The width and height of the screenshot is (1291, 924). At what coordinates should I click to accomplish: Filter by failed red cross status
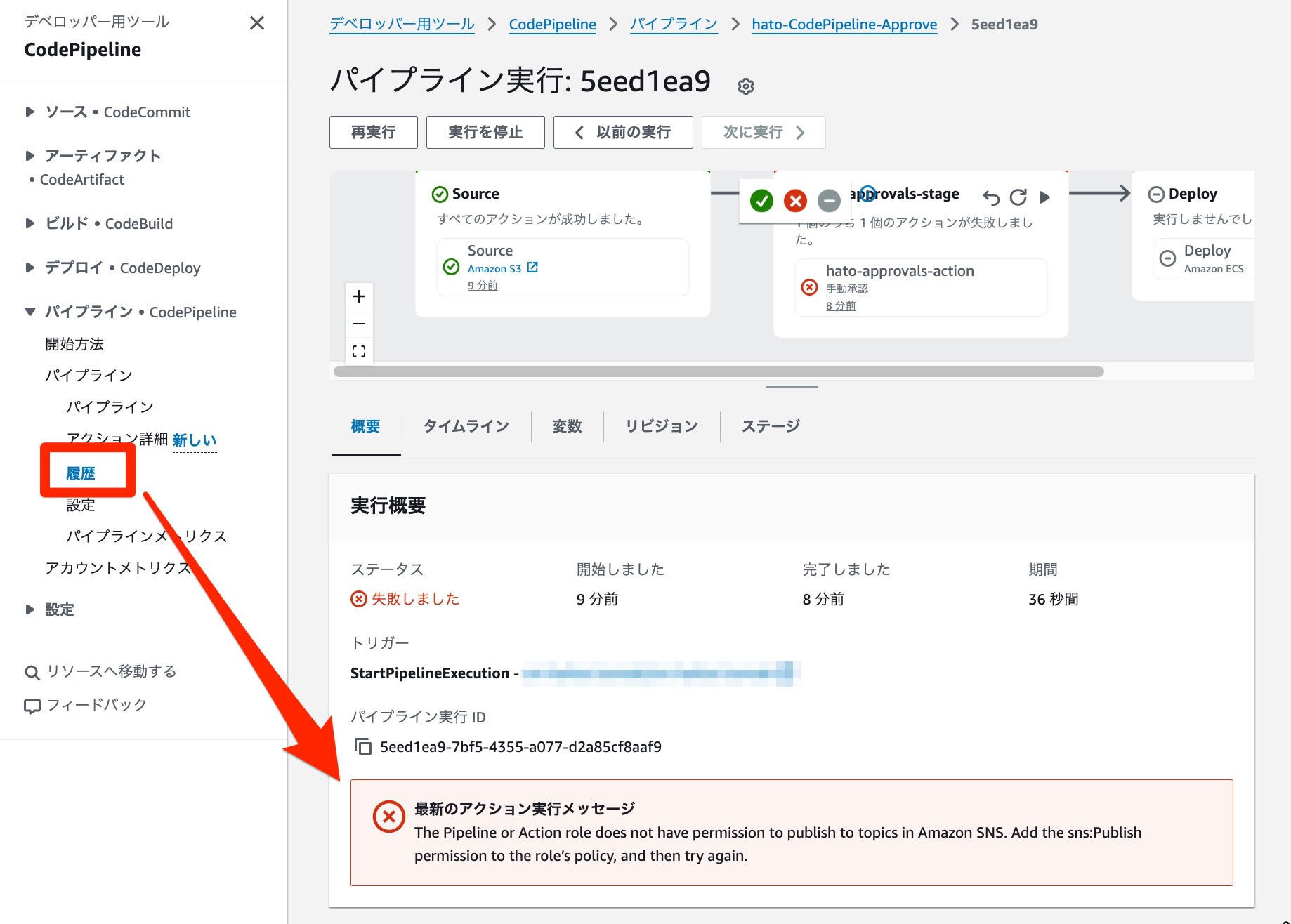795,201
